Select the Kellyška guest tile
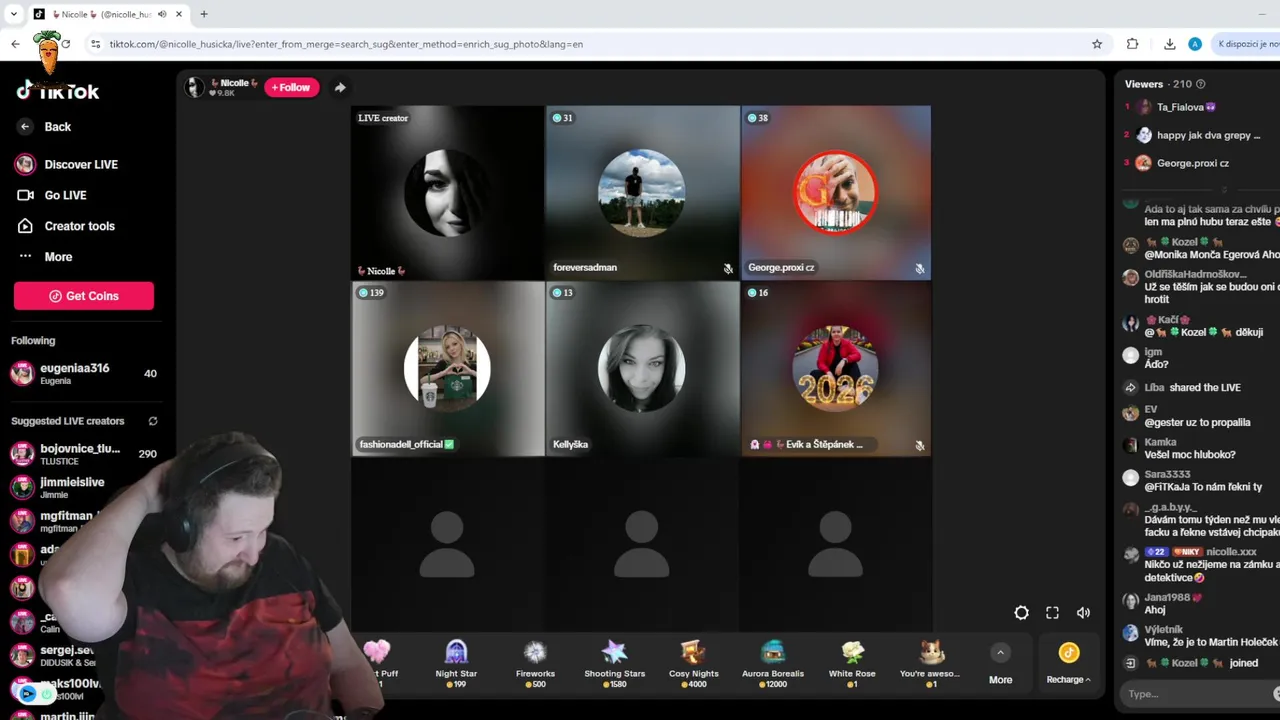The width and height of the screenshot is (1280, 720). click(642, 369)
